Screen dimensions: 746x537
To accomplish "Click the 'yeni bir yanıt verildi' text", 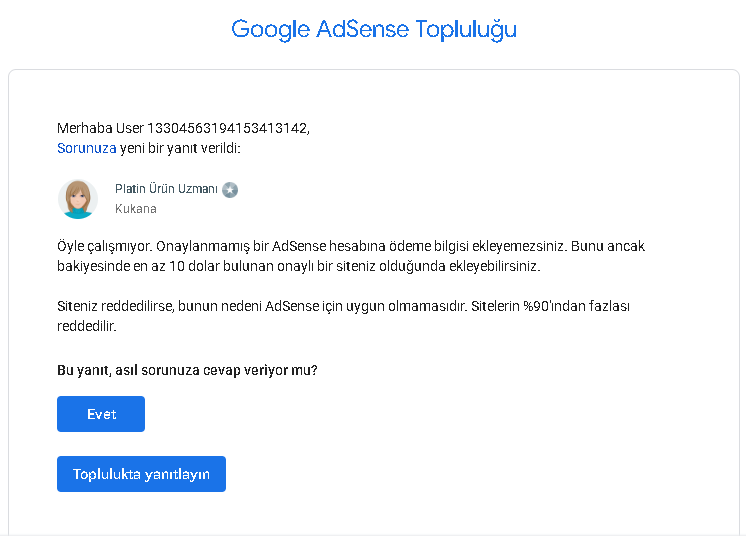I will [180, 148].
